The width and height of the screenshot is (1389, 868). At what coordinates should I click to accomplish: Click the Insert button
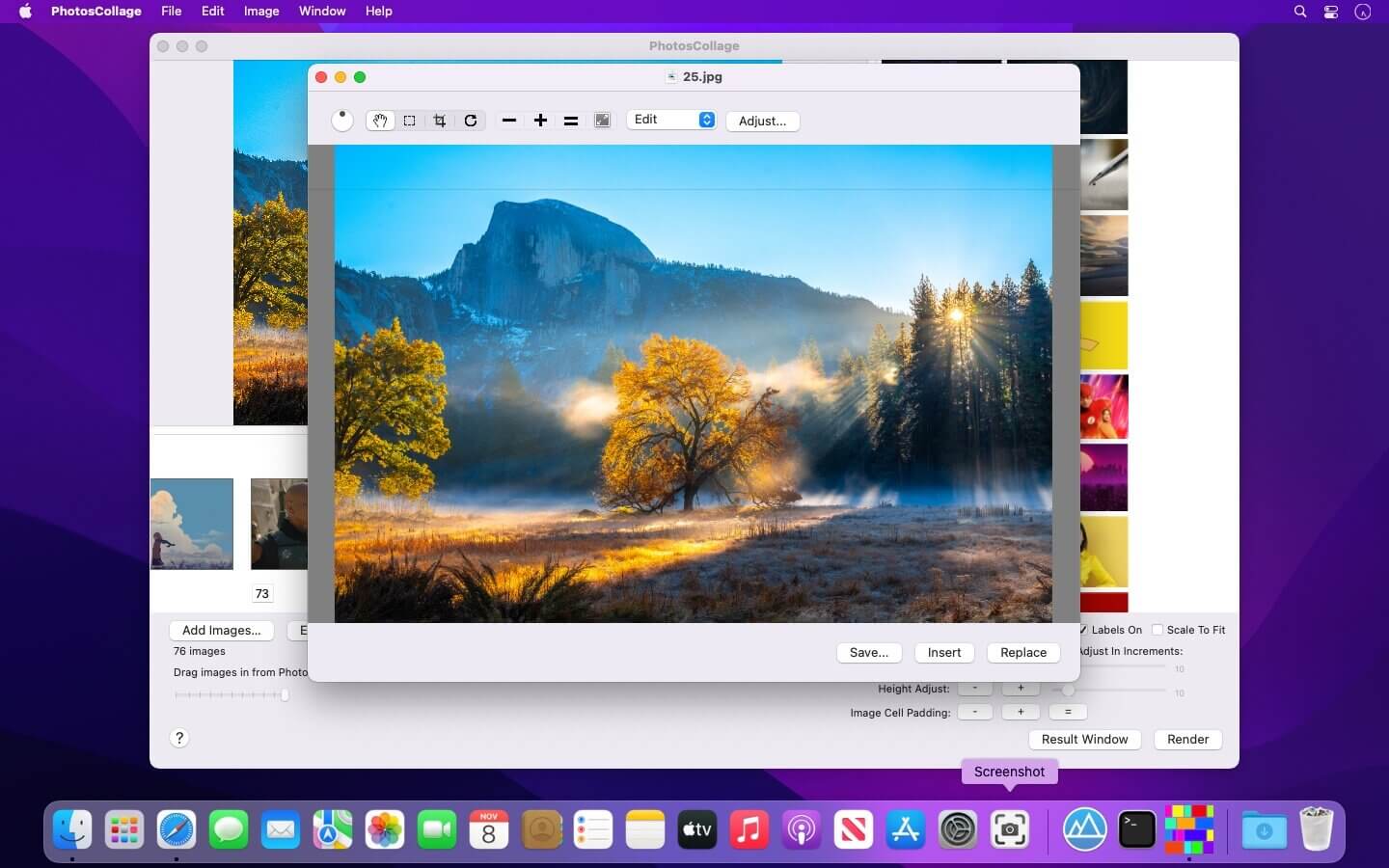pyautogui.click(x=943, y=653)
